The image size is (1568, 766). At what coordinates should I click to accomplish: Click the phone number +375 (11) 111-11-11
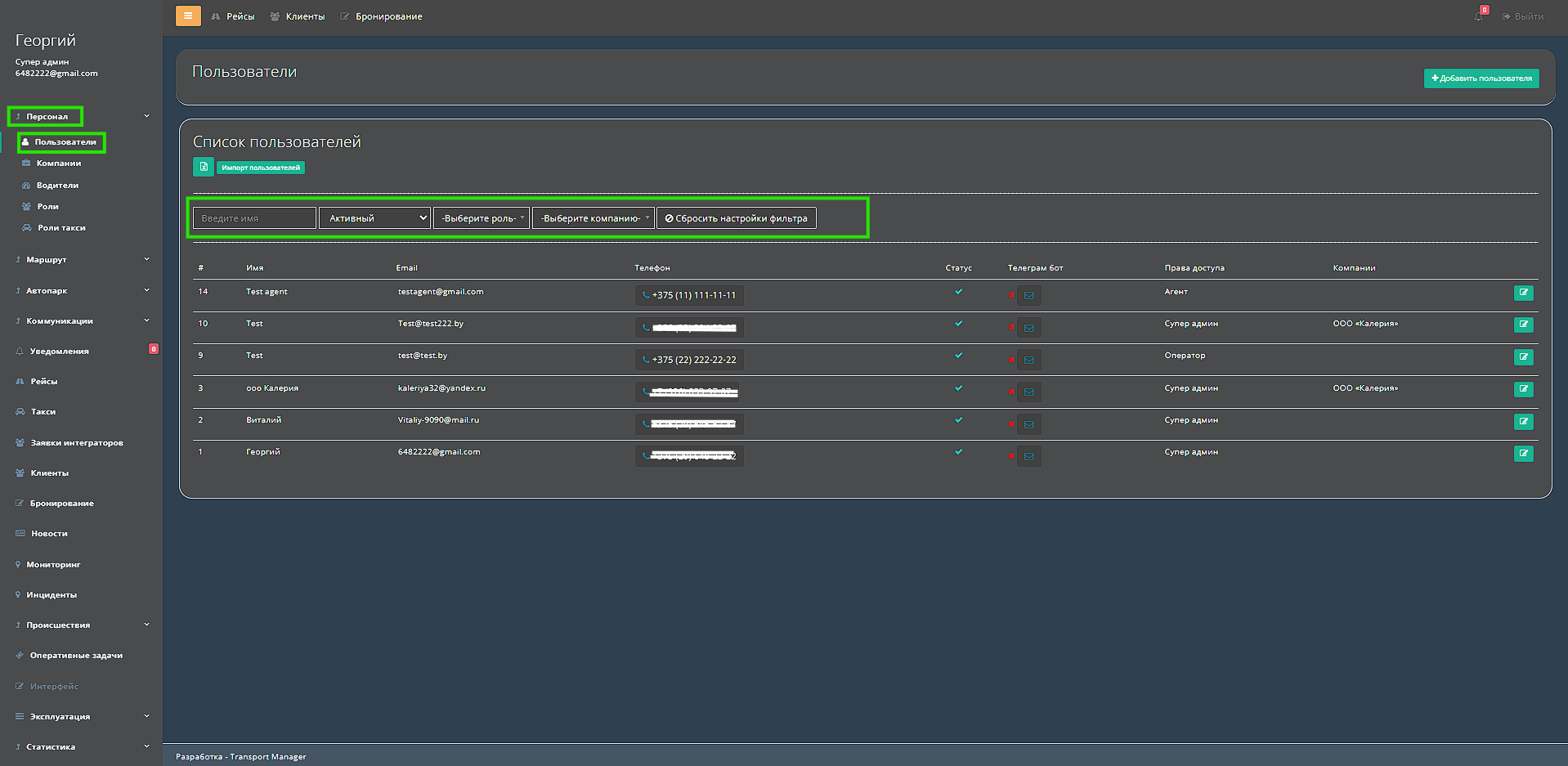pyautogui.click(x=689, y=295)
